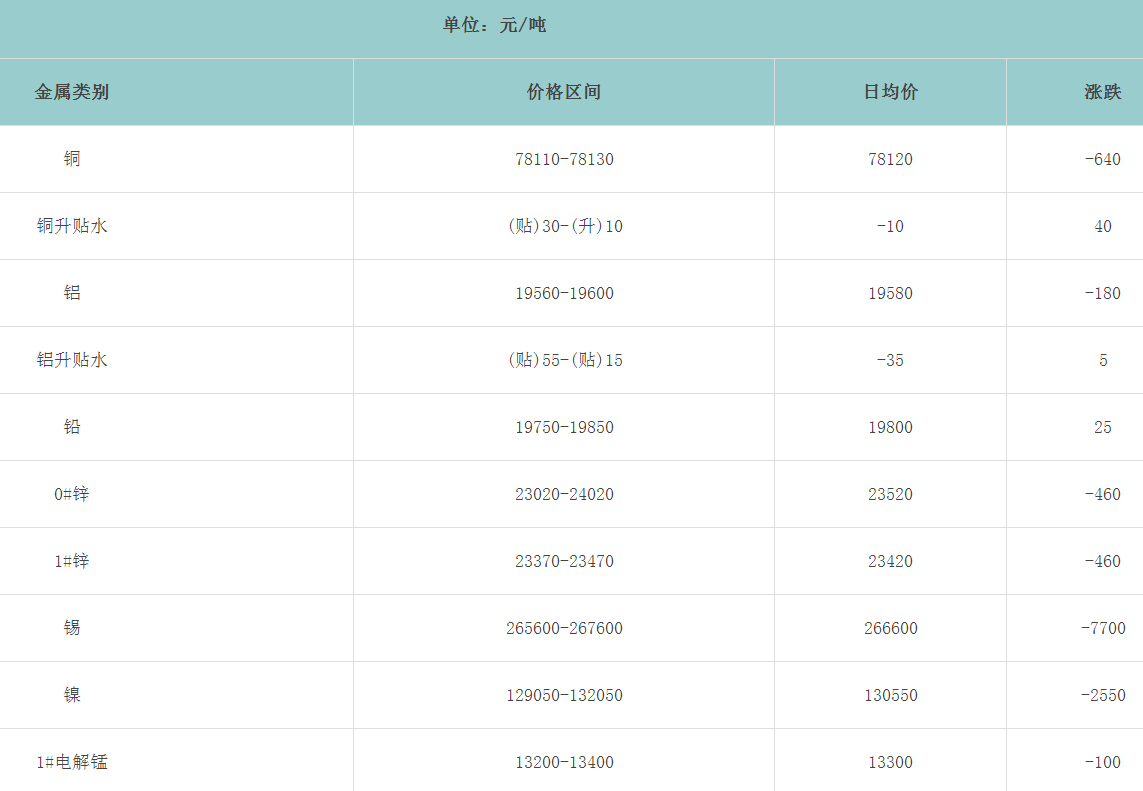1143x791 pixels.
Task: Click the 日均价 column header
Action: (890, 92)
